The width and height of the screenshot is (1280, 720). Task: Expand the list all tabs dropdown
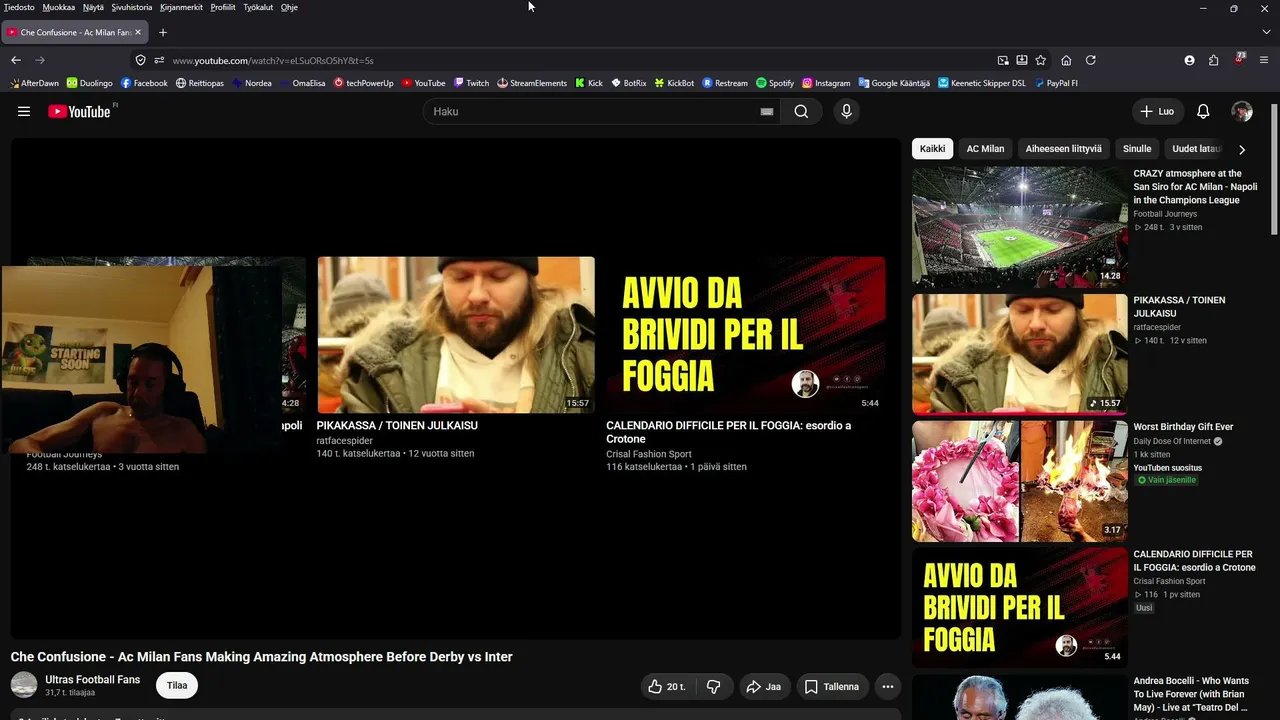1266,32
